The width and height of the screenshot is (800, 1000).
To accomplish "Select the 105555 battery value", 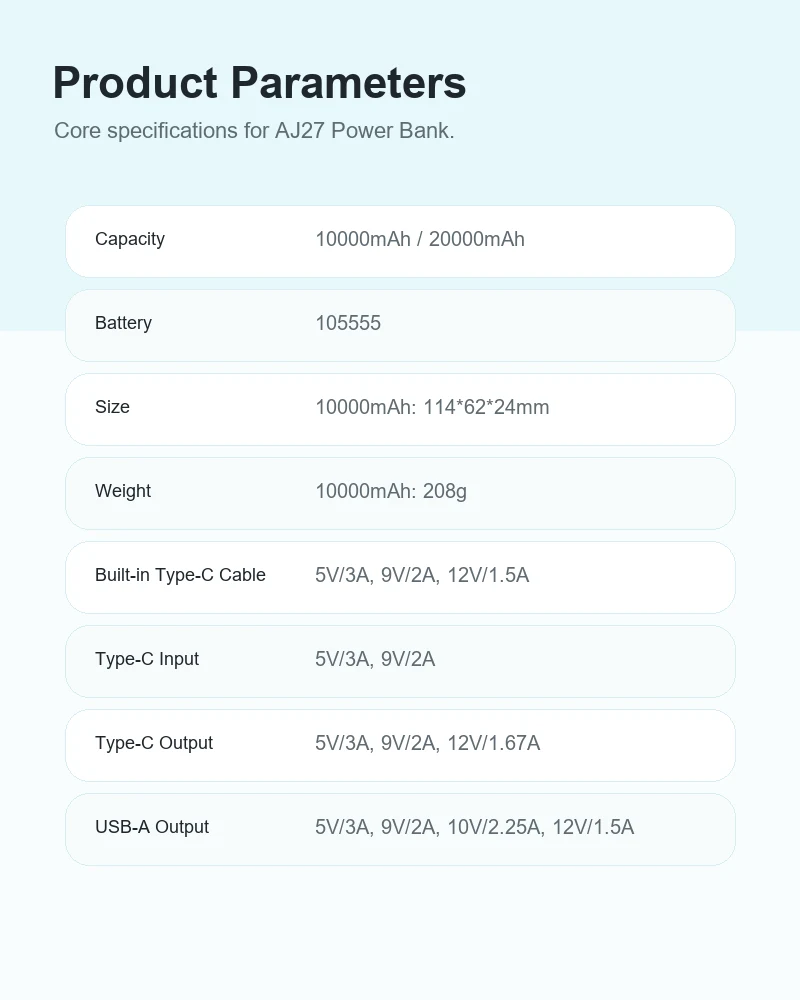I will (348, 323).
